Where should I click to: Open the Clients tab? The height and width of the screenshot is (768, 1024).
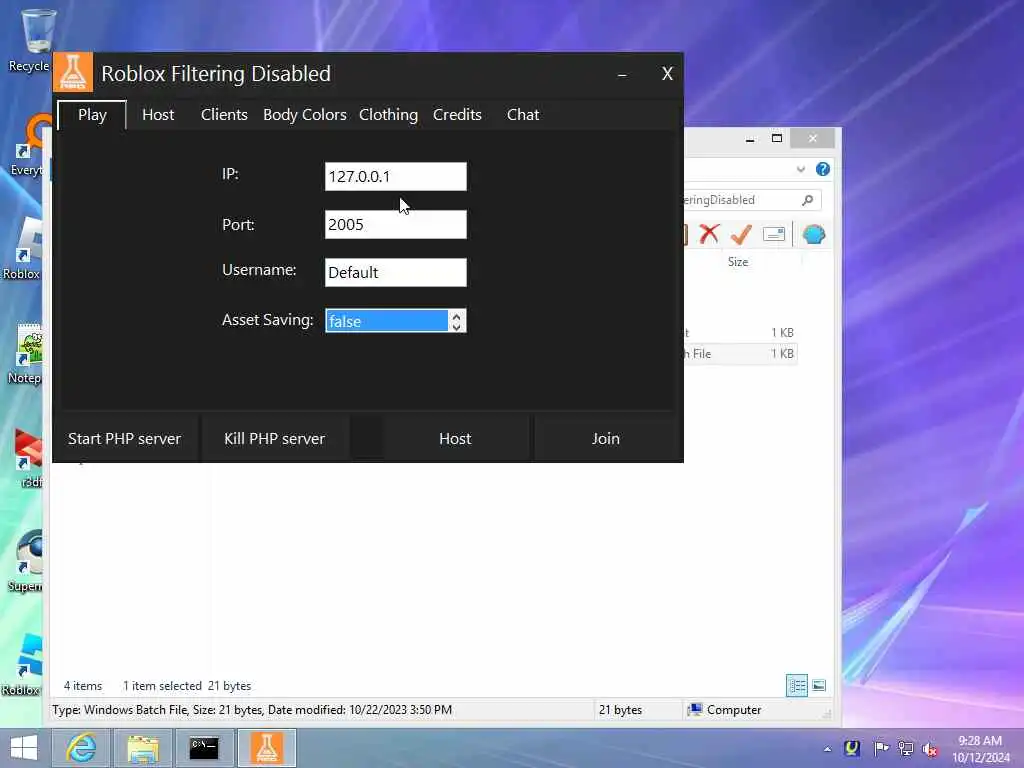pos(224,115)
